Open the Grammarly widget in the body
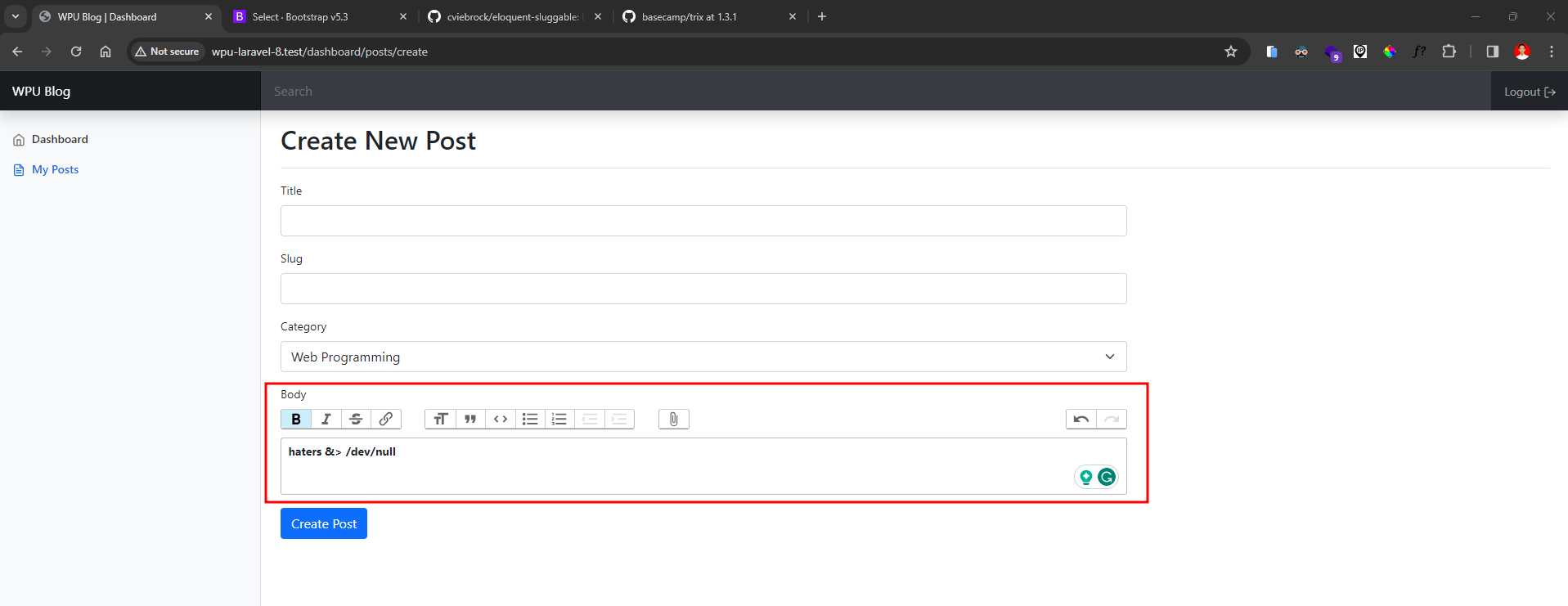This screenshot has width=1568, height=606. (1107, 477)
